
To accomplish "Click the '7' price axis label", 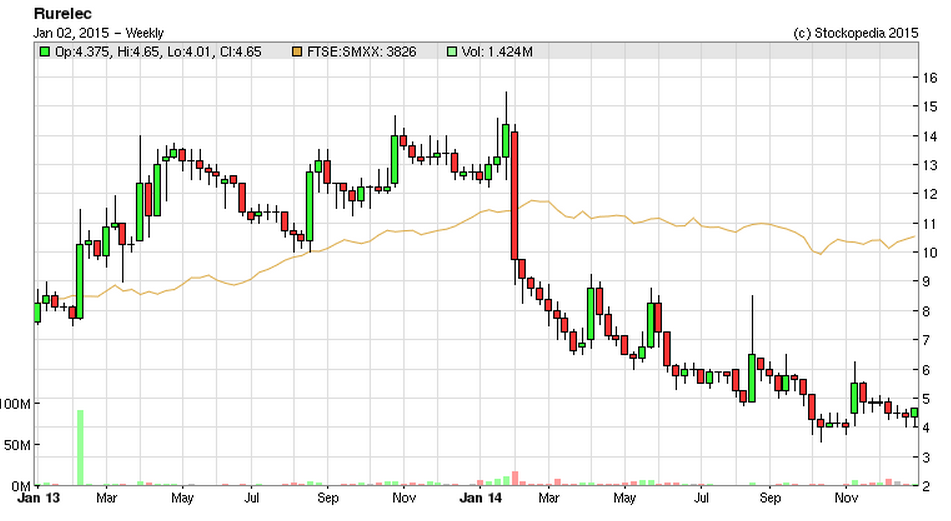I will (x=926, y=340).
